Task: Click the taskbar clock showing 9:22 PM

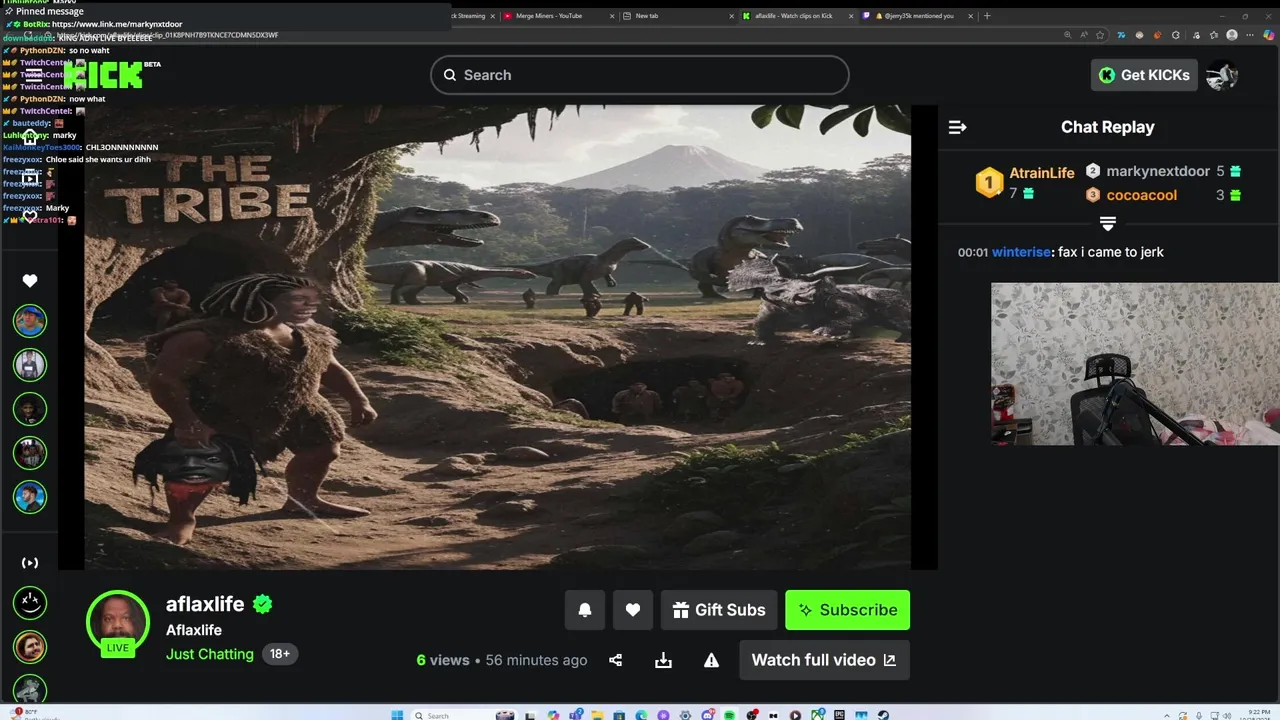Action: [x=1258, y=714]
